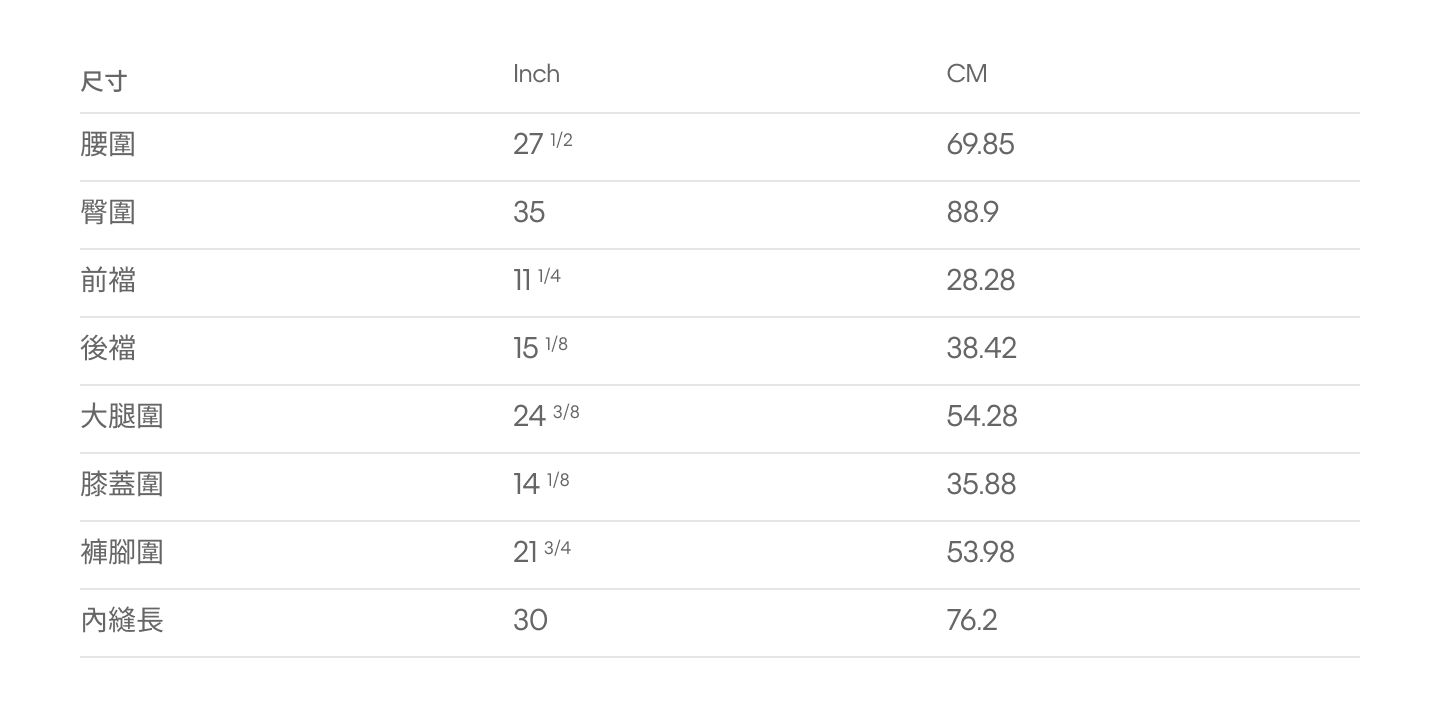Click the 腰圍 row label
The height and width of the screenshot is (720, 1440).
[108, 144]
